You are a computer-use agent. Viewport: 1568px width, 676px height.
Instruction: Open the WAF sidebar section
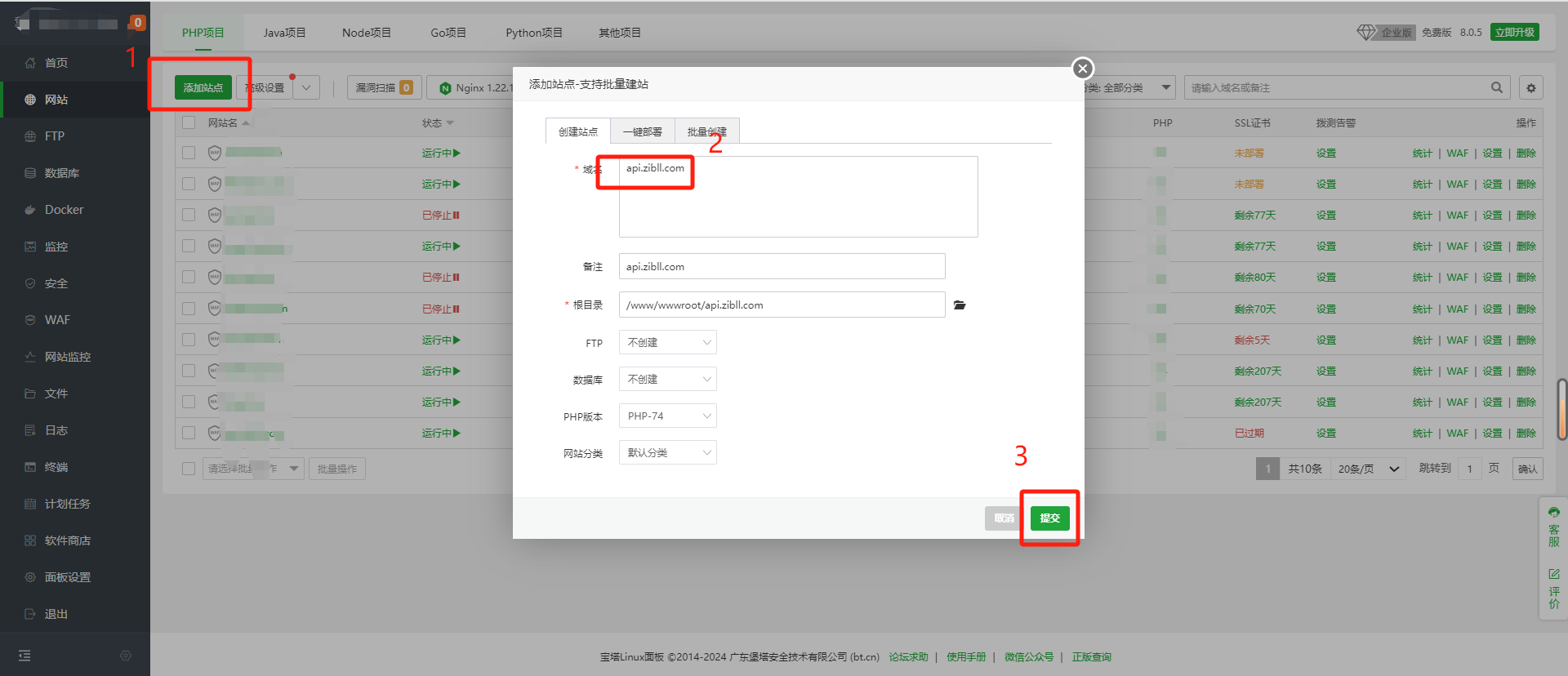coord(57,320)
